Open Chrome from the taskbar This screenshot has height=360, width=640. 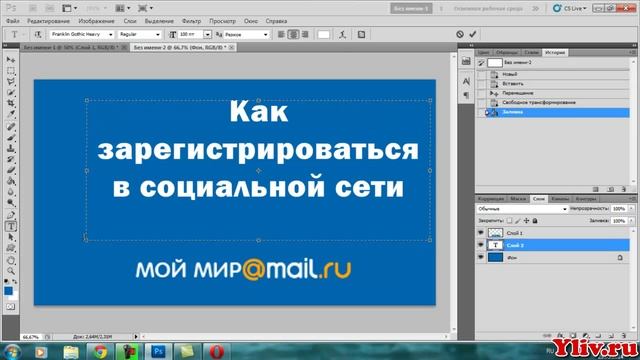tap(100, 351)
